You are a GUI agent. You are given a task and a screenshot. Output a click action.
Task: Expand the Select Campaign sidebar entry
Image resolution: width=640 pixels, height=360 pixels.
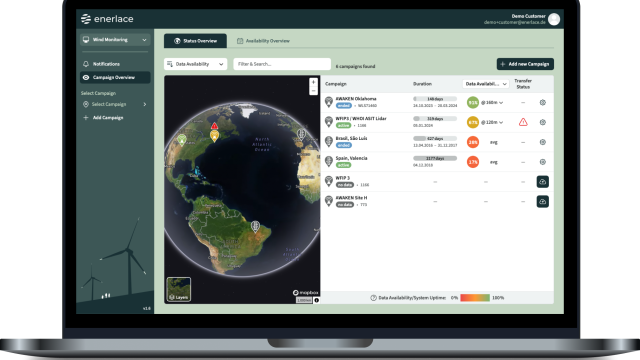115,104
